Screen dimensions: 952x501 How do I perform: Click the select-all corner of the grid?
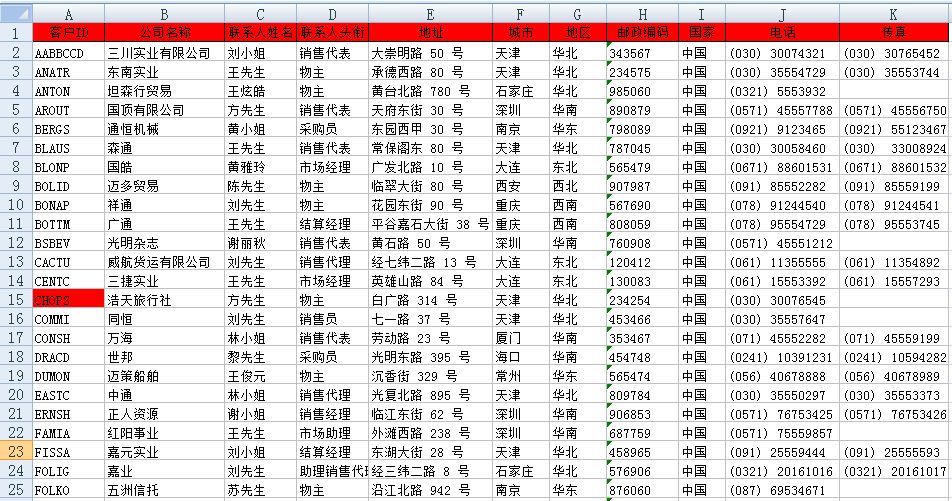(15, 13)
